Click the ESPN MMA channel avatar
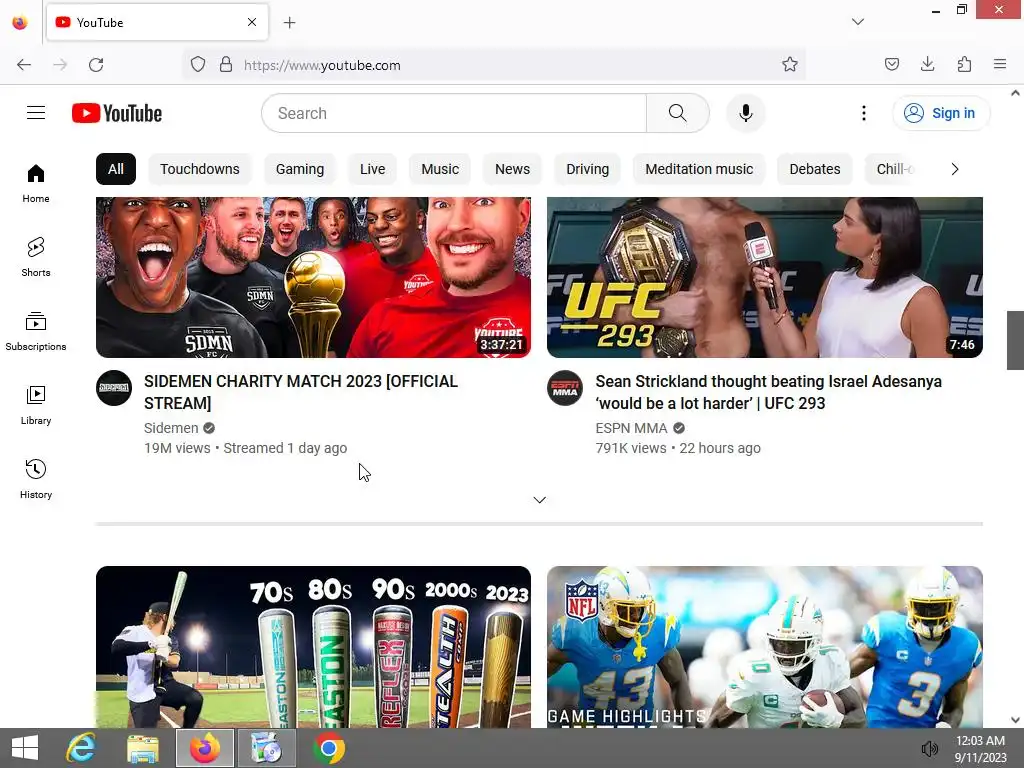This screenshot has height=768, width=1024. (x=565, y=388)
